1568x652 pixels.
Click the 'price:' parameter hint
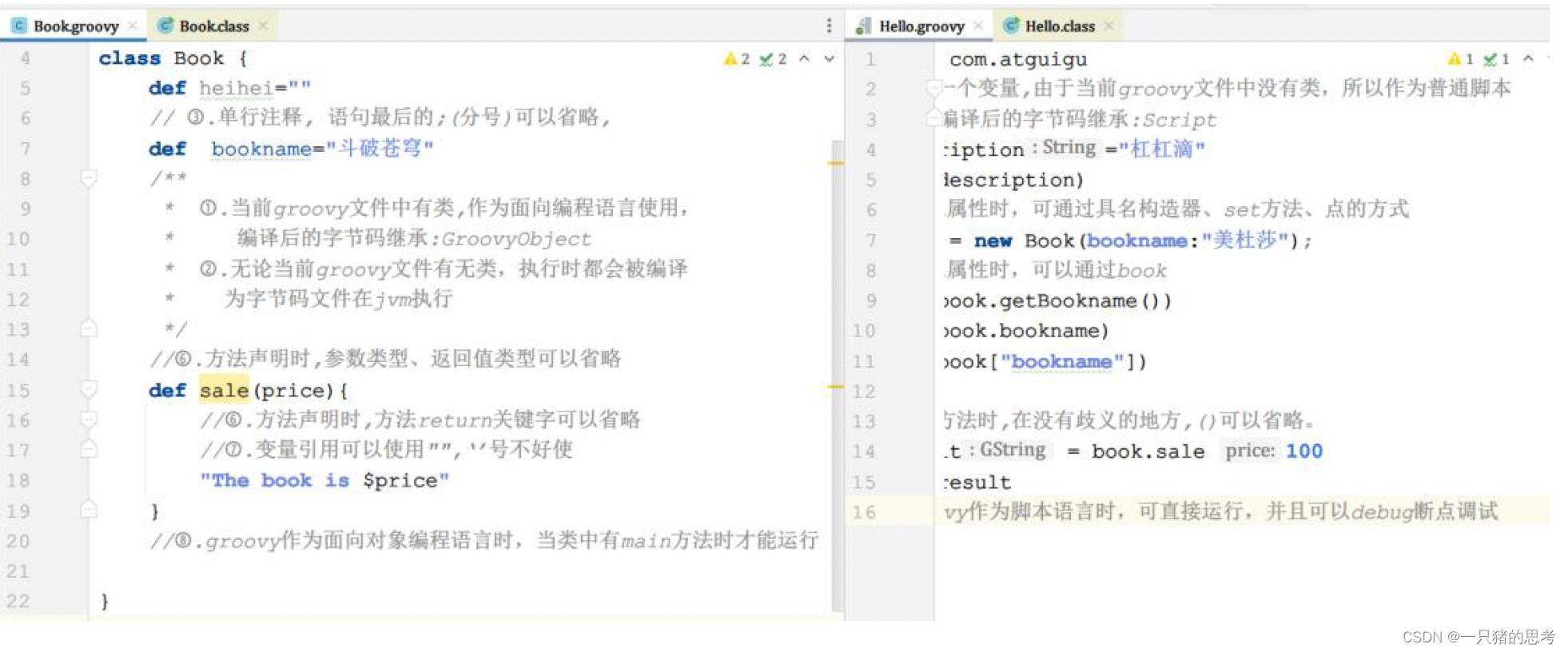1250,451
